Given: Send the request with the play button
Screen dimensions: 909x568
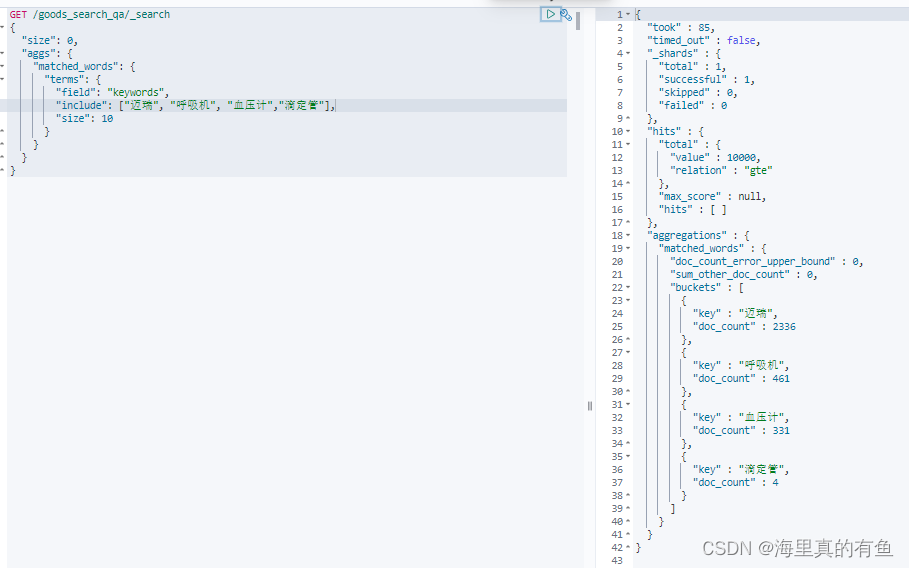Looking at the screenshot, I should [550, 14].
